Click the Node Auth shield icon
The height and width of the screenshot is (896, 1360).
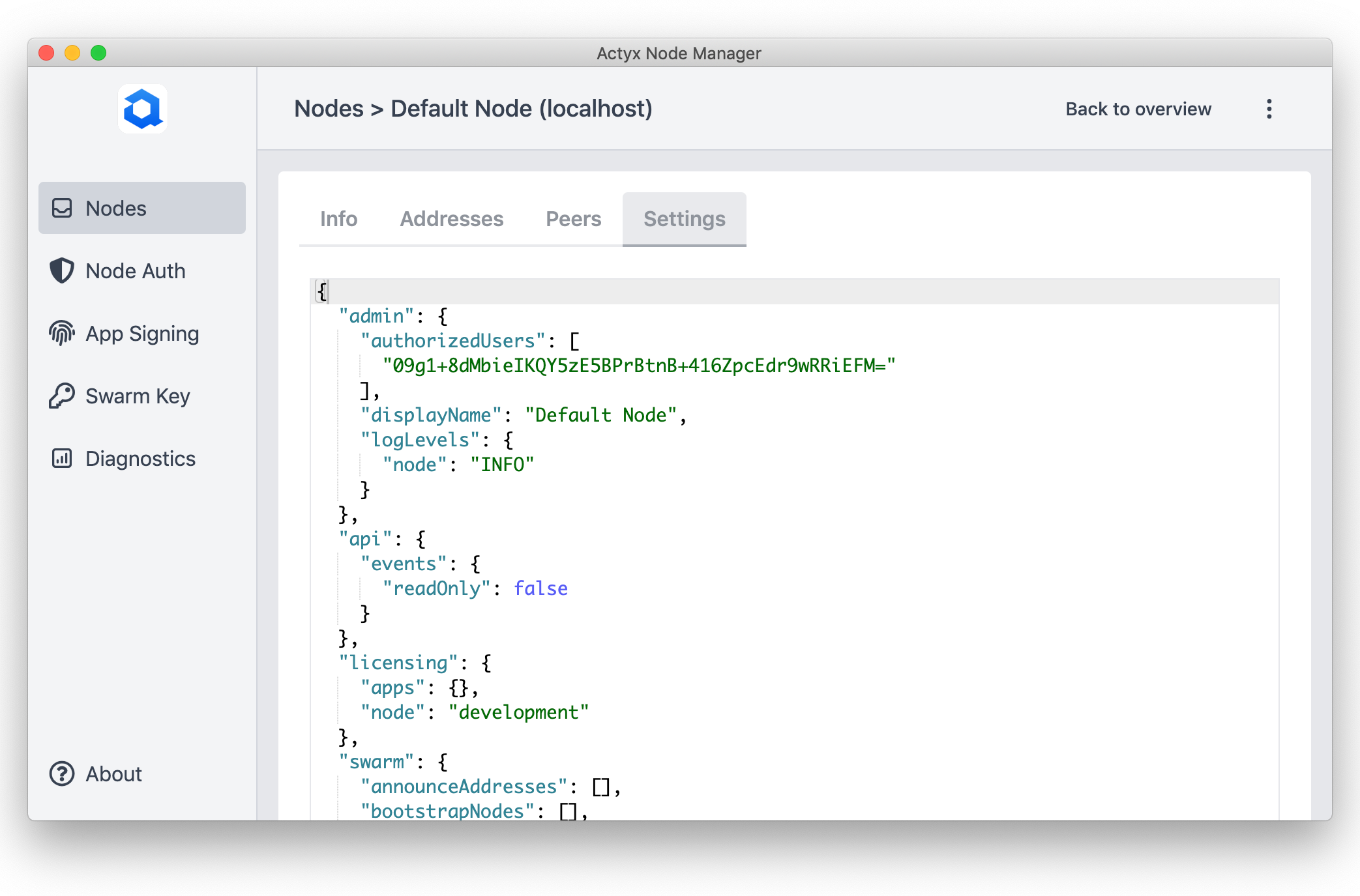62,270
